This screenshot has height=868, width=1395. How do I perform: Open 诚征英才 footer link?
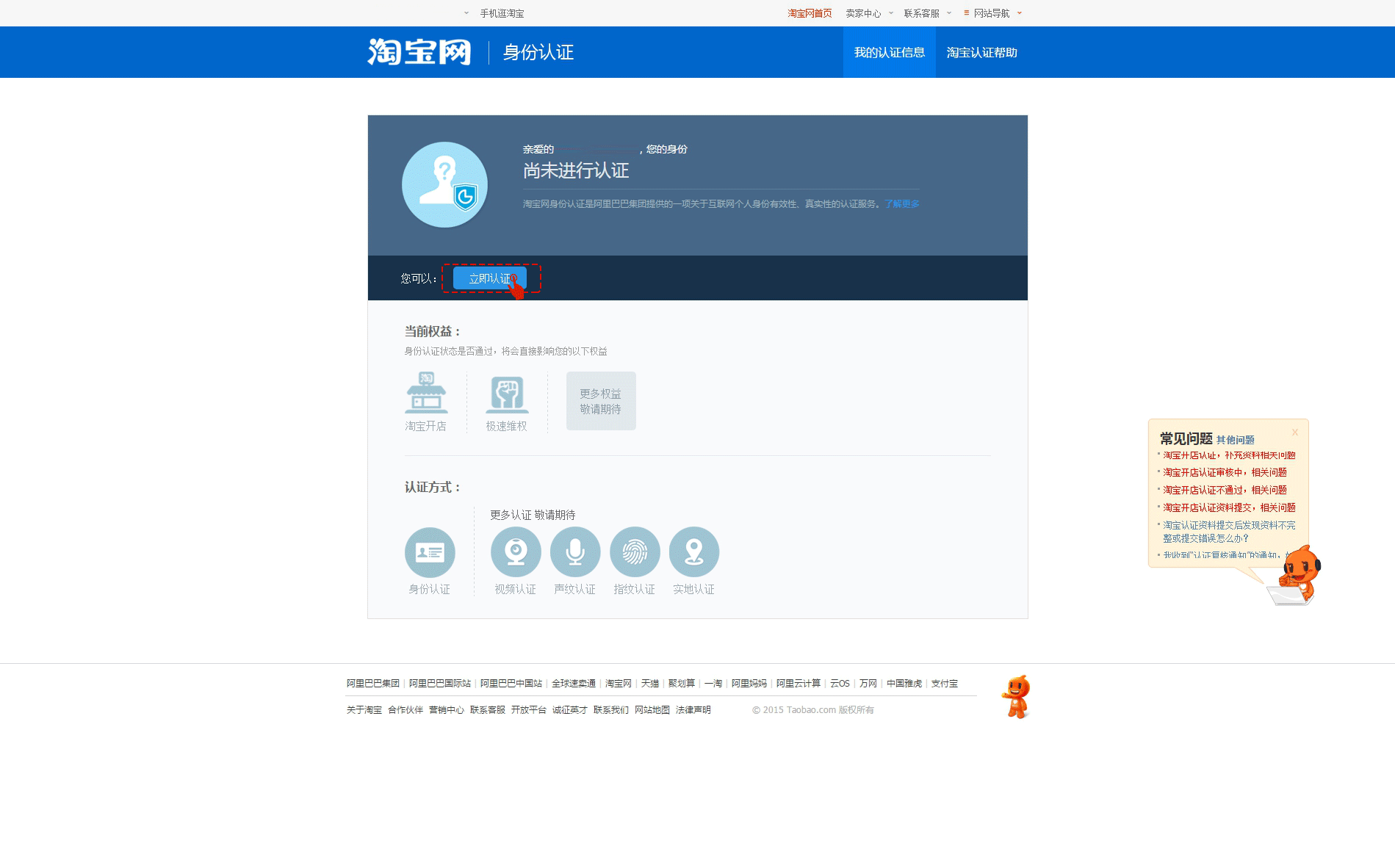coord(570,709)
